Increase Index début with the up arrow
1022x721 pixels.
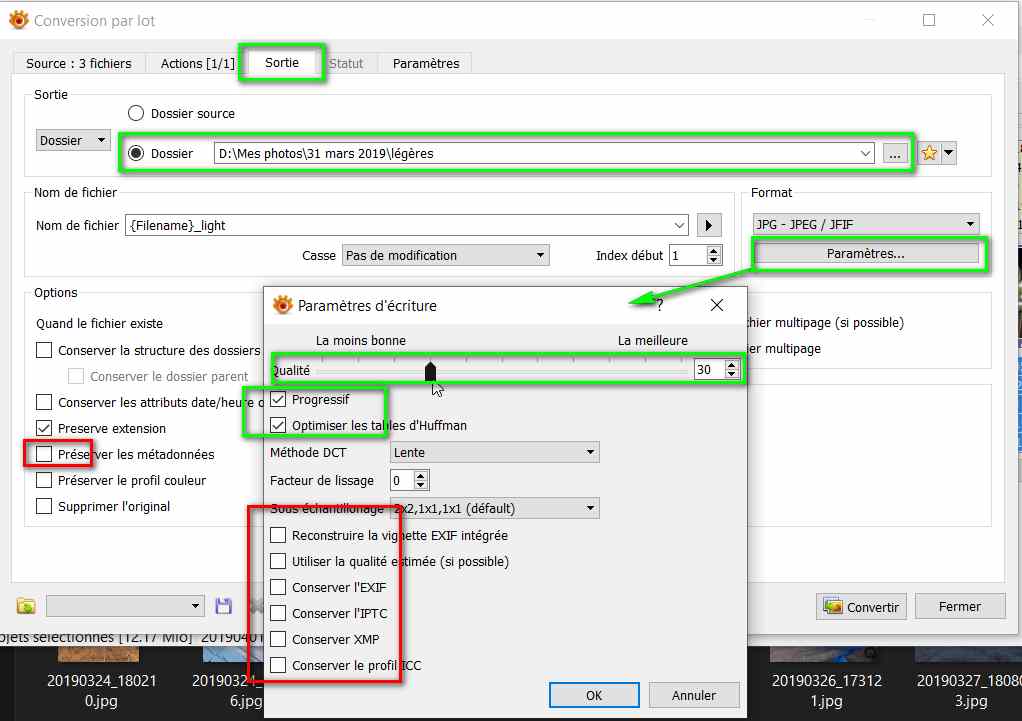tap(714, 251)
